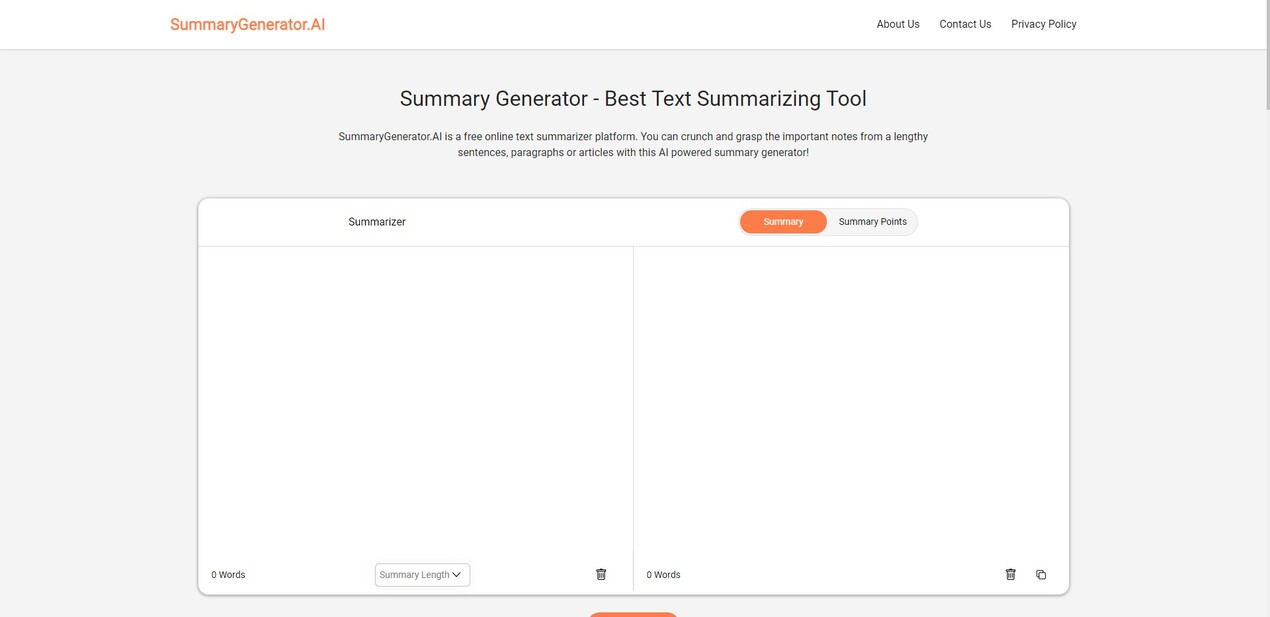
Task: Click inside the empty text input area
Action: point(415,400)
